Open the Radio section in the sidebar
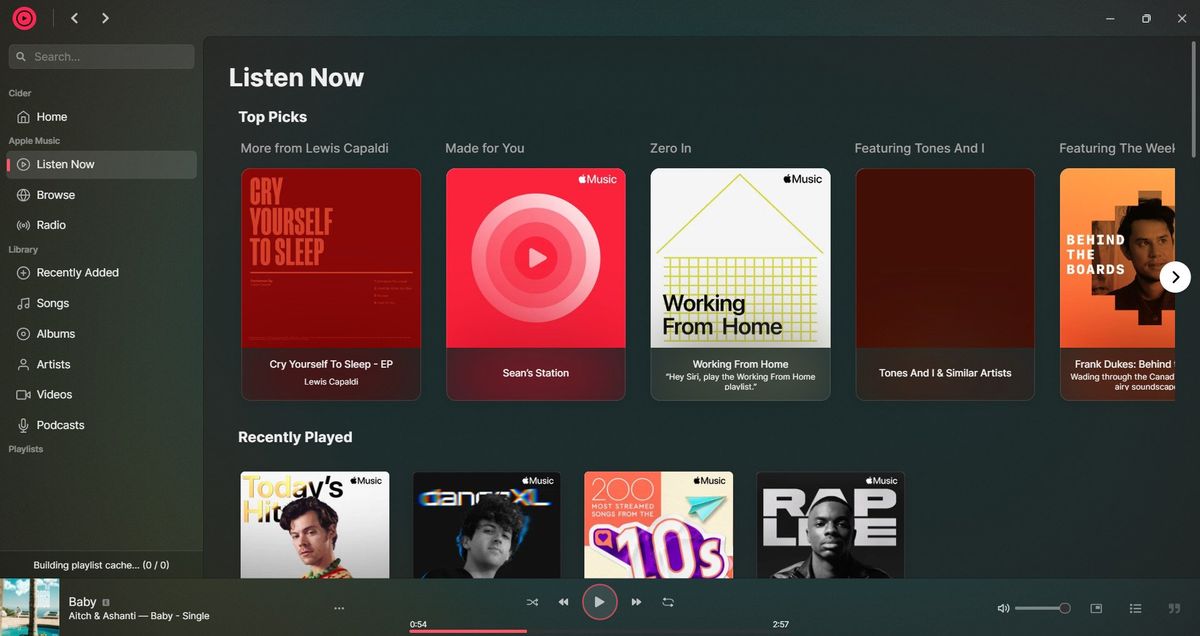The image size is (1200, 636). (48, 224)
